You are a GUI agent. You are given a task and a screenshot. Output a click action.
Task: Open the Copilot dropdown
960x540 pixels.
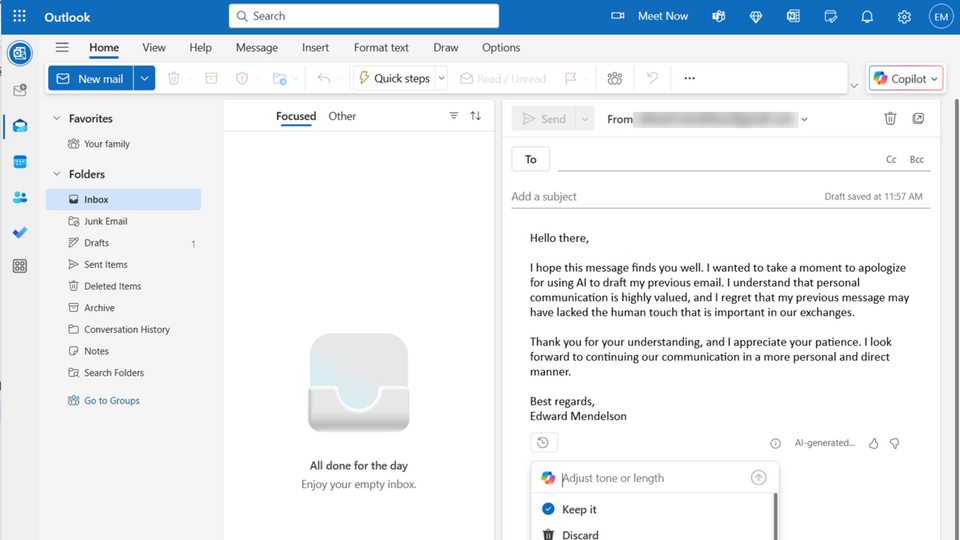(x=906, y=78)
